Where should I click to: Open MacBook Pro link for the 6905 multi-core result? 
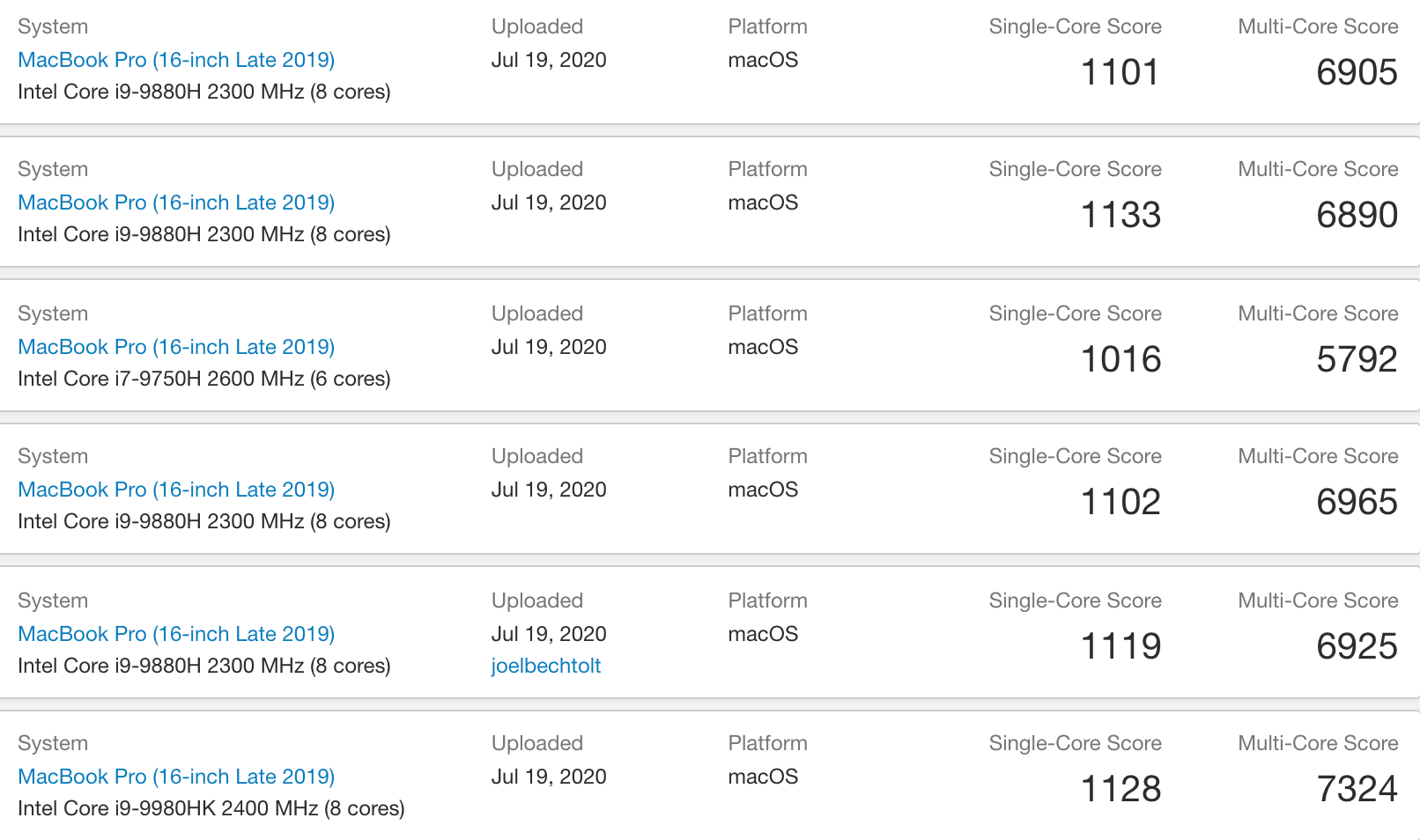point(176,60)
